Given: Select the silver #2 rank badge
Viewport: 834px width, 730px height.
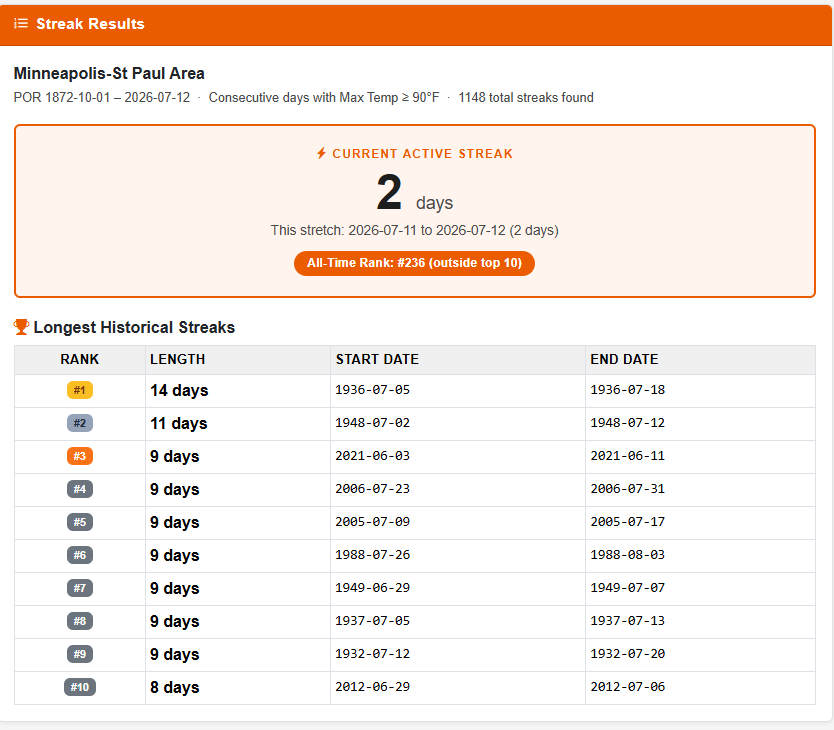Looking at the screenshot, I should pos(80,423).
